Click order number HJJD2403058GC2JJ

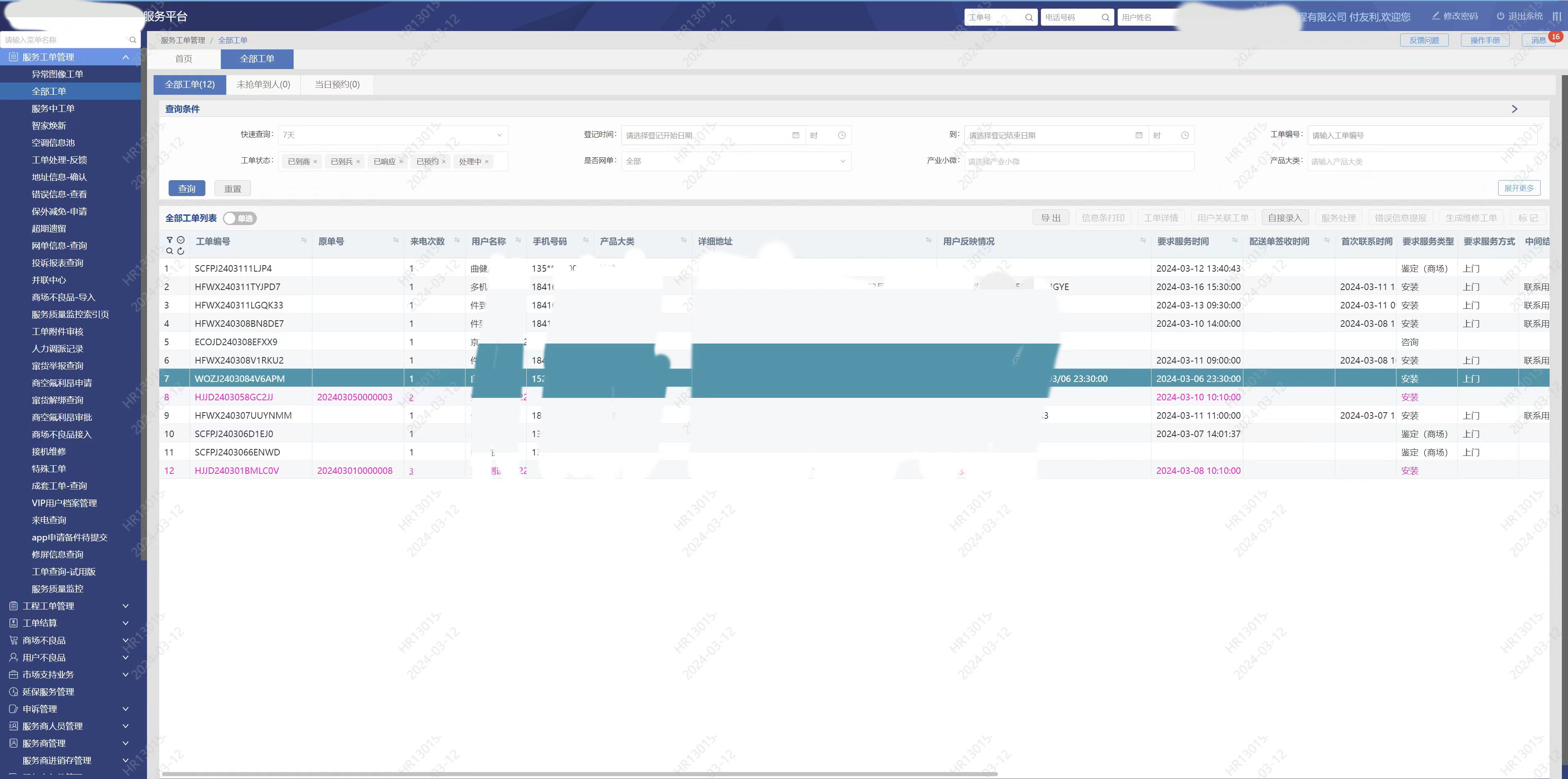[234, 397]
